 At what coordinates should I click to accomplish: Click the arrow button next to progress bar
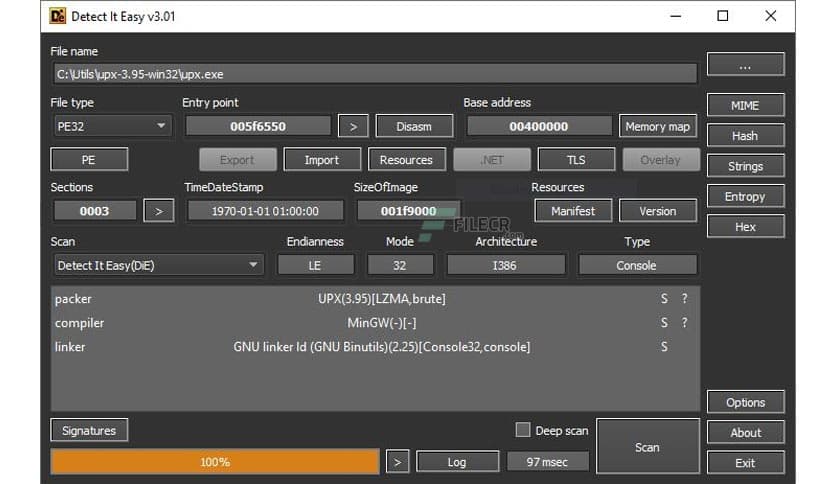click(x=397, y=462)
